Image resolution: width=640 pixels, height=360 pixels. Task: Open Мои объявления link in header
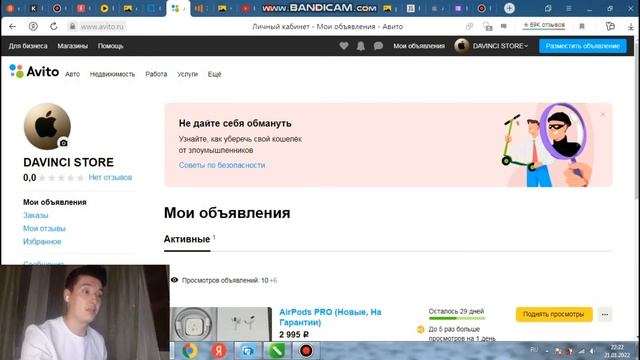419,46
